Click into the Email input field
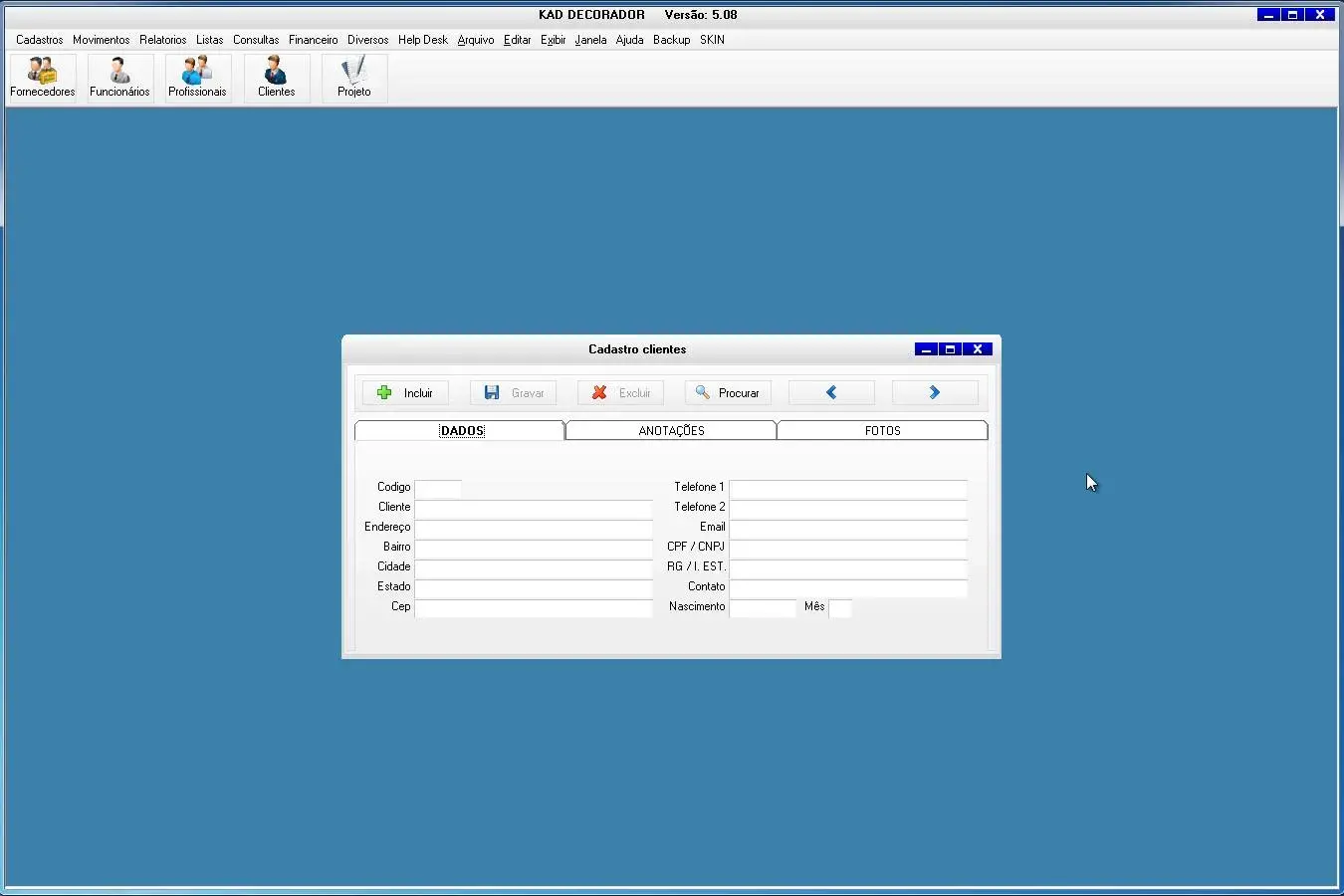 click(848, 528)
